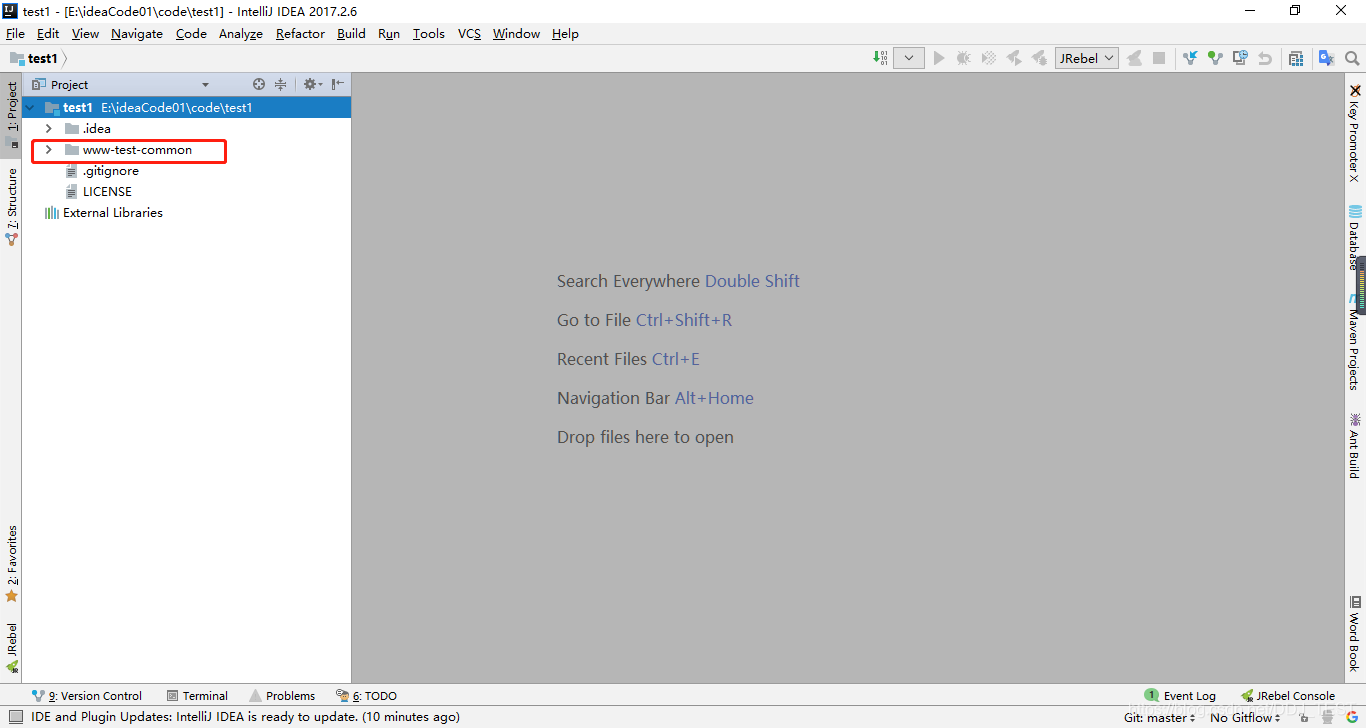Open the File menu
This screenshot has width=1366, height=728.
(x=15, y=33)
